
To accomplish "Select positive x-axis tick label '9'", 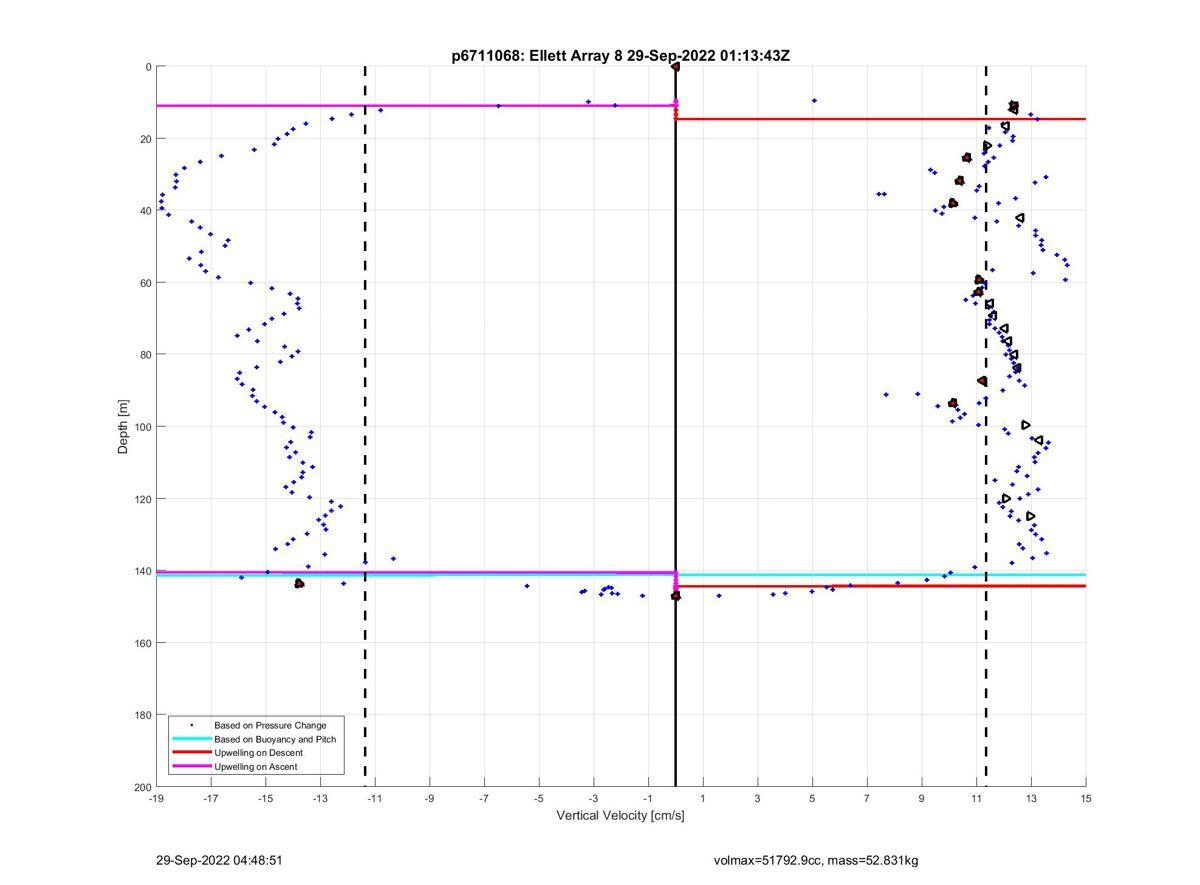I will pos(922,798).
